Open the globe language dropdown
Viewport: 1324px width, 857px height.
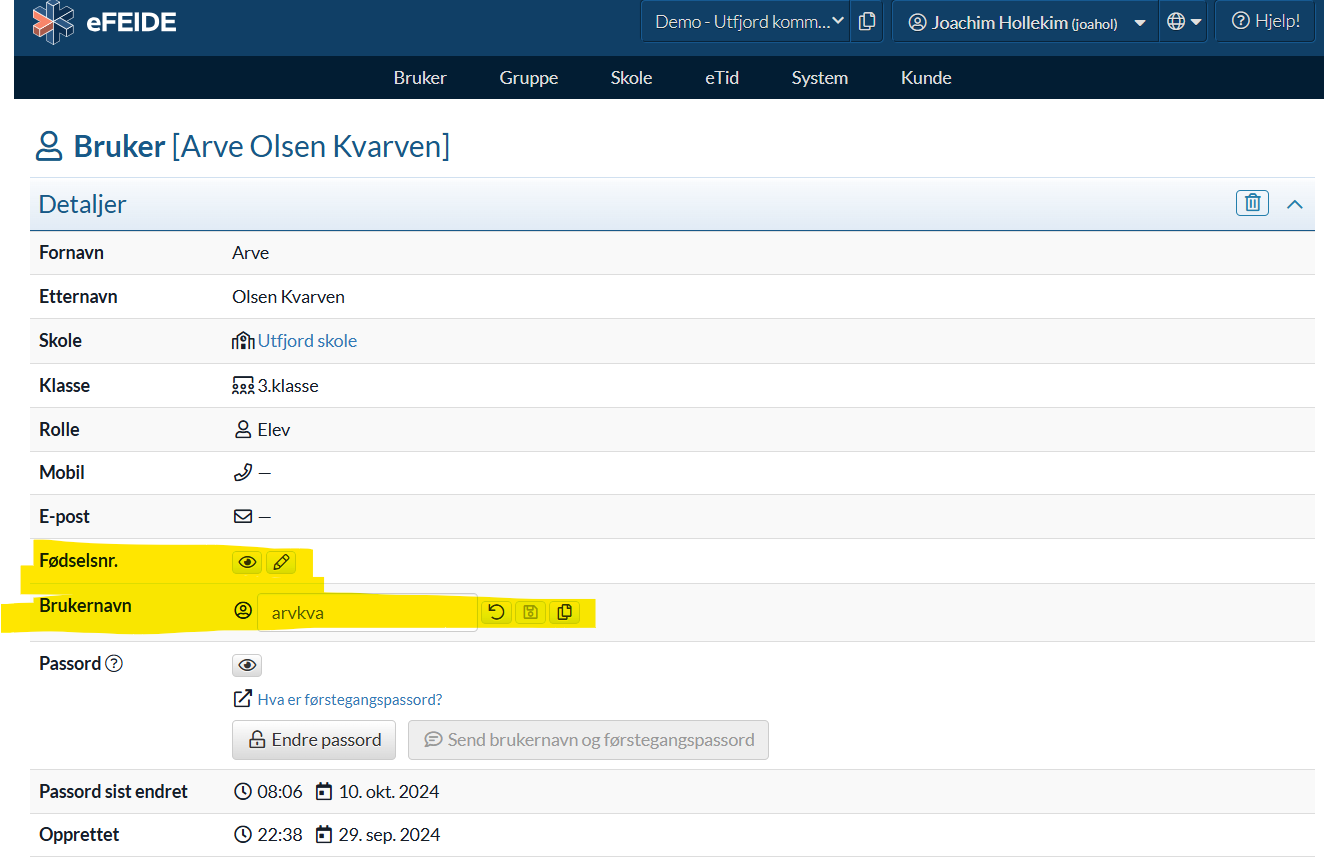tap(1183, 22)
